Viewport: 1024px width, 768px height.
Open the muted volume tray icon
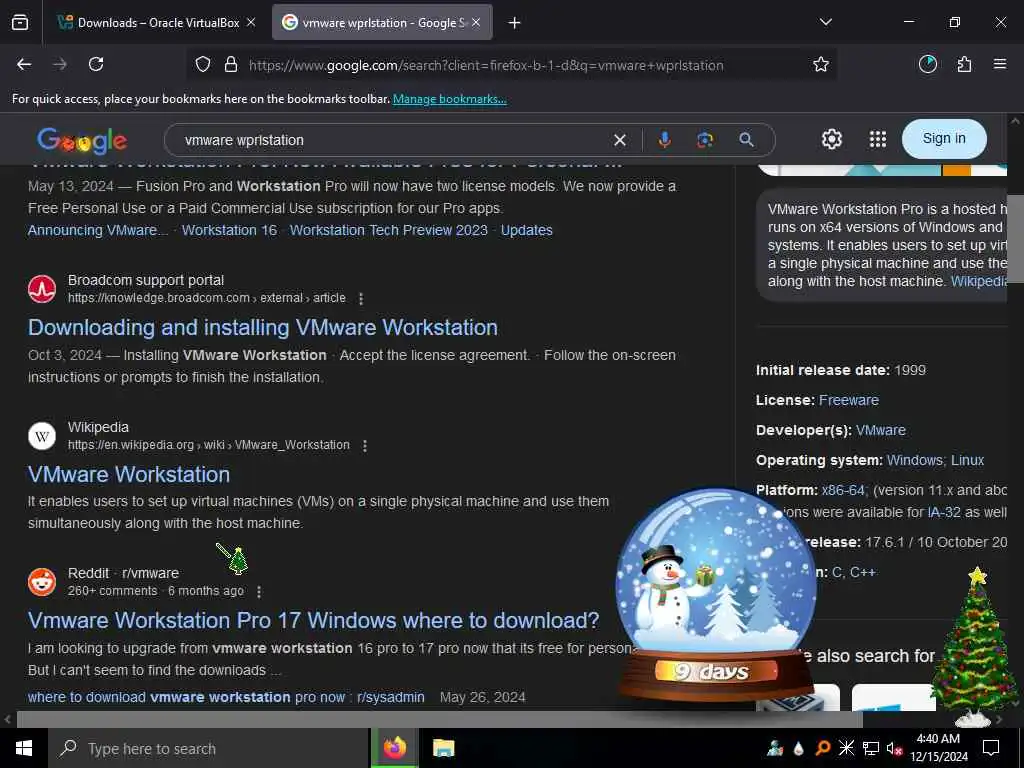click(894, 748)
